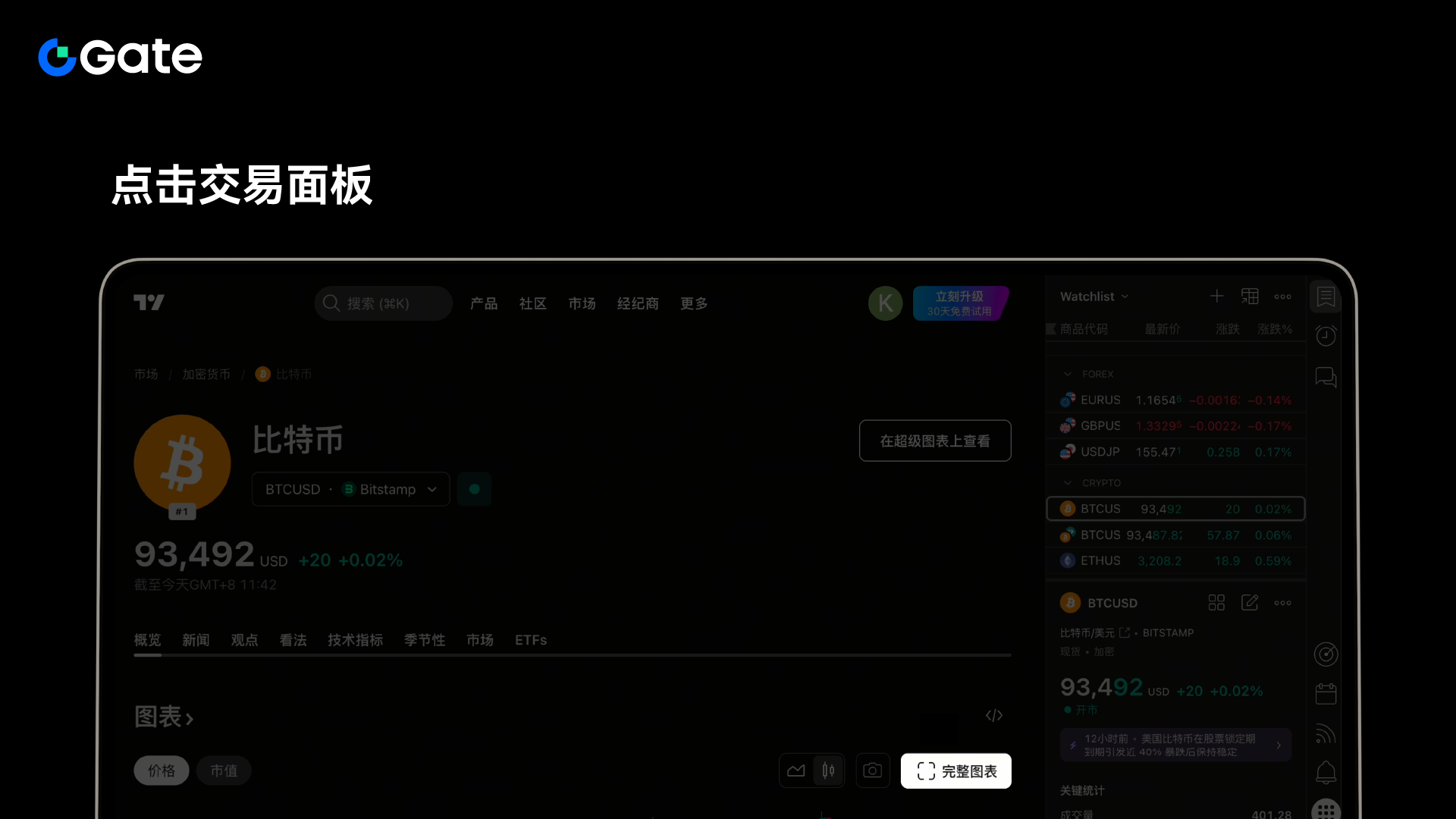The width and height of the screenshot is (1456, 819).
Task: Open the calendar icon in right sidebar
Action: click(x=1326, y=694)
